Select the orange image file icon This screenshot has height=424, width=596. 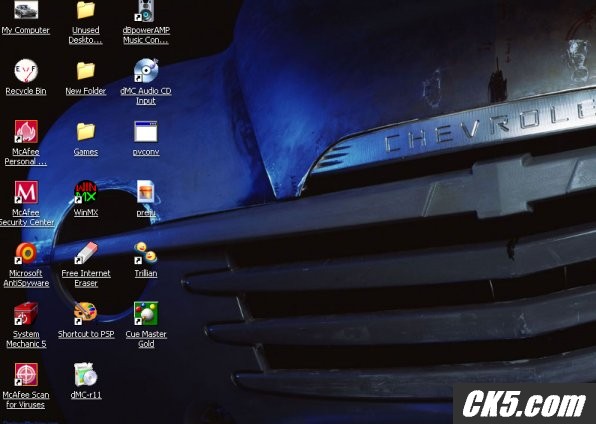coord(146,192)
